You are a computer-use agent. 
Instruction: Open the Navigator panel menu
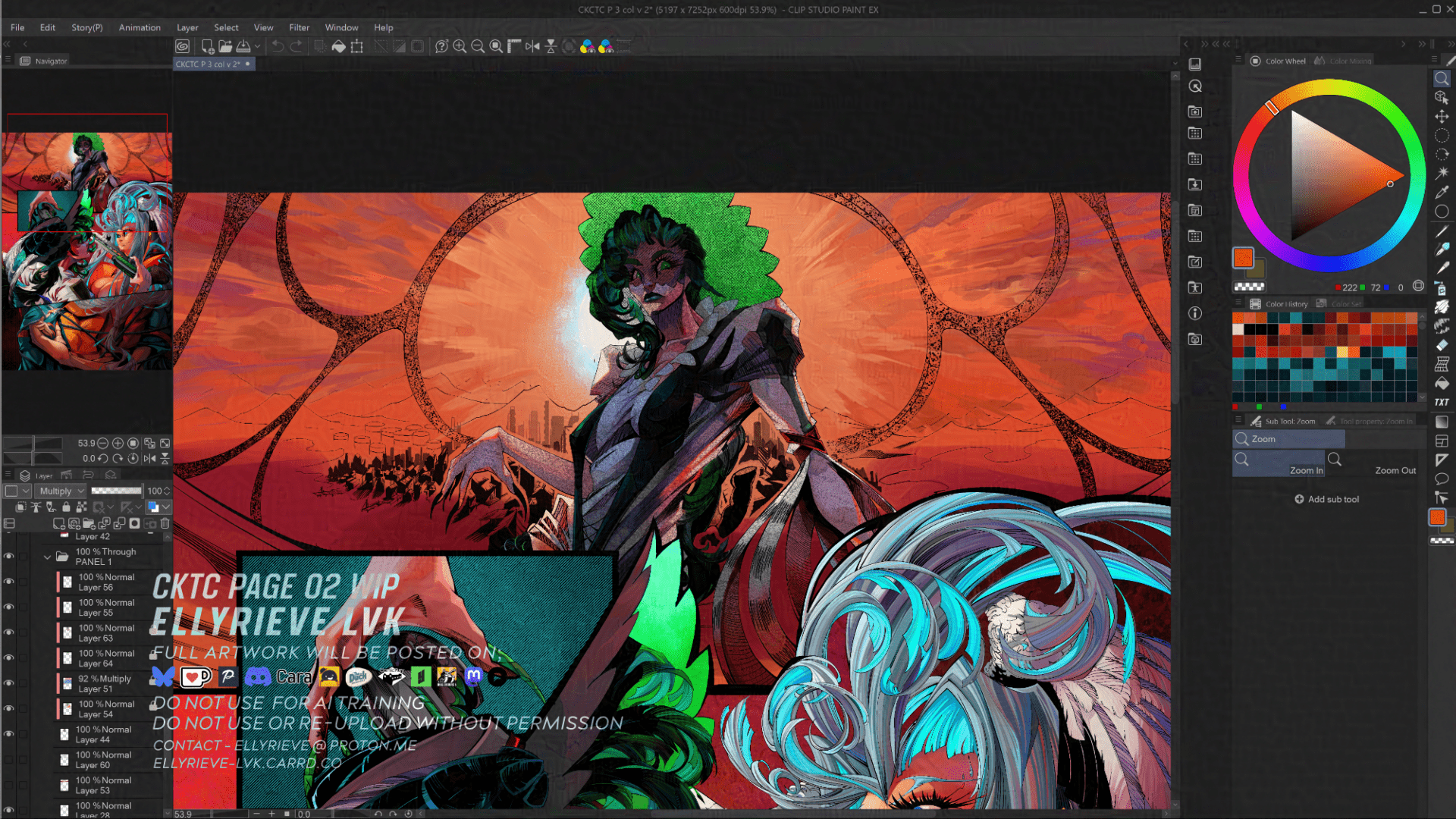click(x=8, y=60)
